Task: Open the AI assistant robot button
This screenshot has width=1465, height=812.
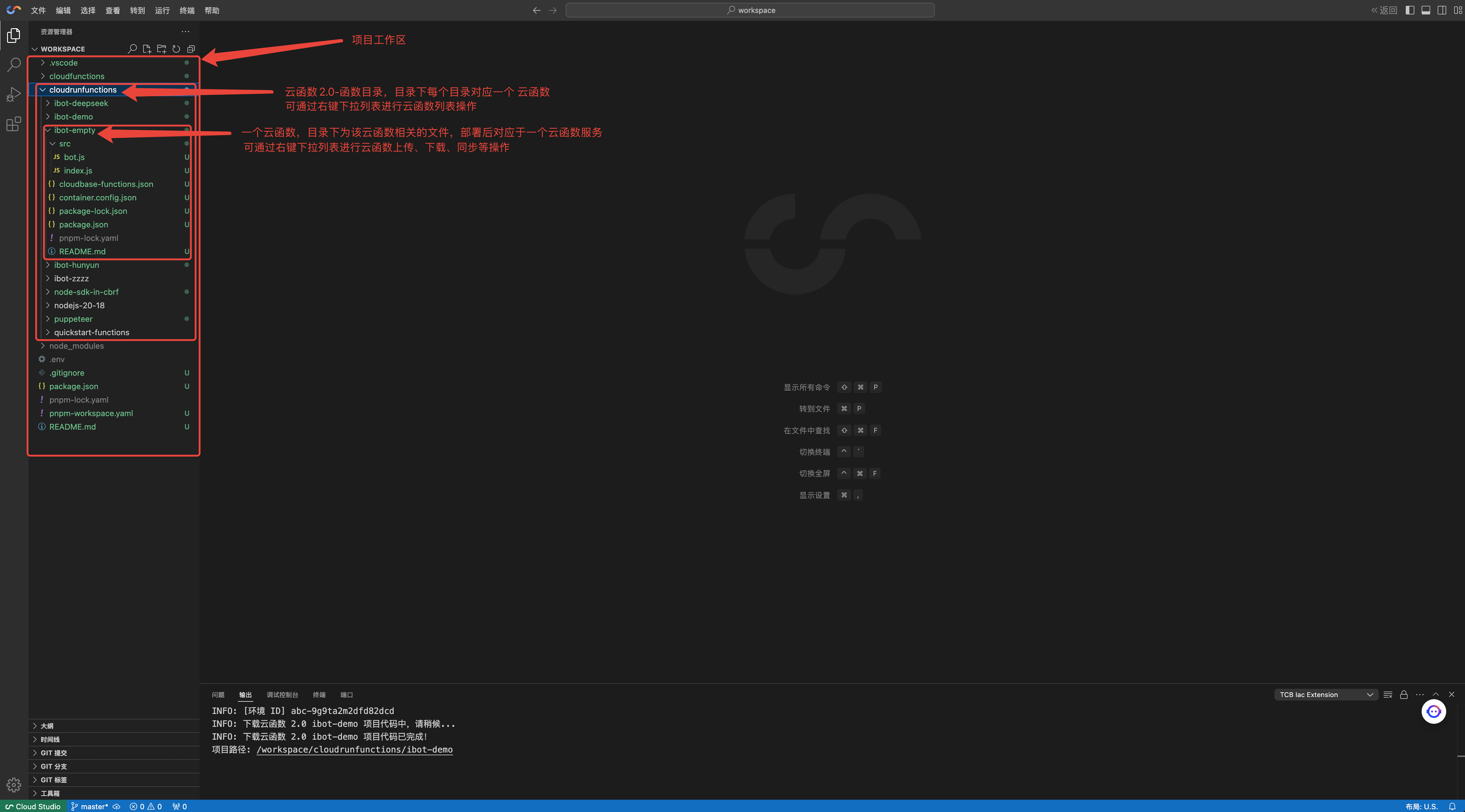Action: pos(1434,711)
